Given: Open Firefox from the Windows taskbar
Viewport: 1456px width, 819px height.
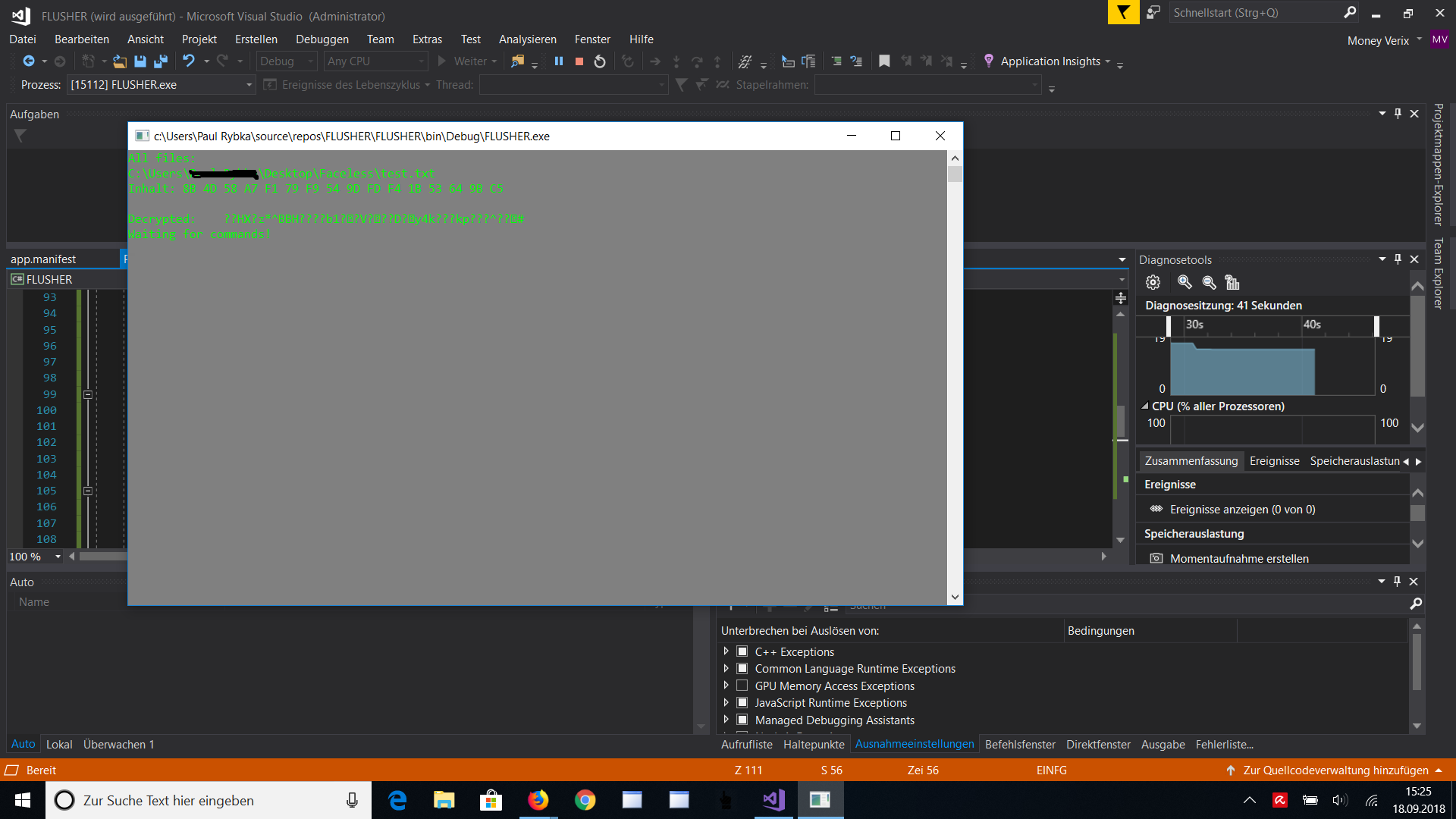Looking at the screenshot, I should pyautogui.click(x=538, y=800).
